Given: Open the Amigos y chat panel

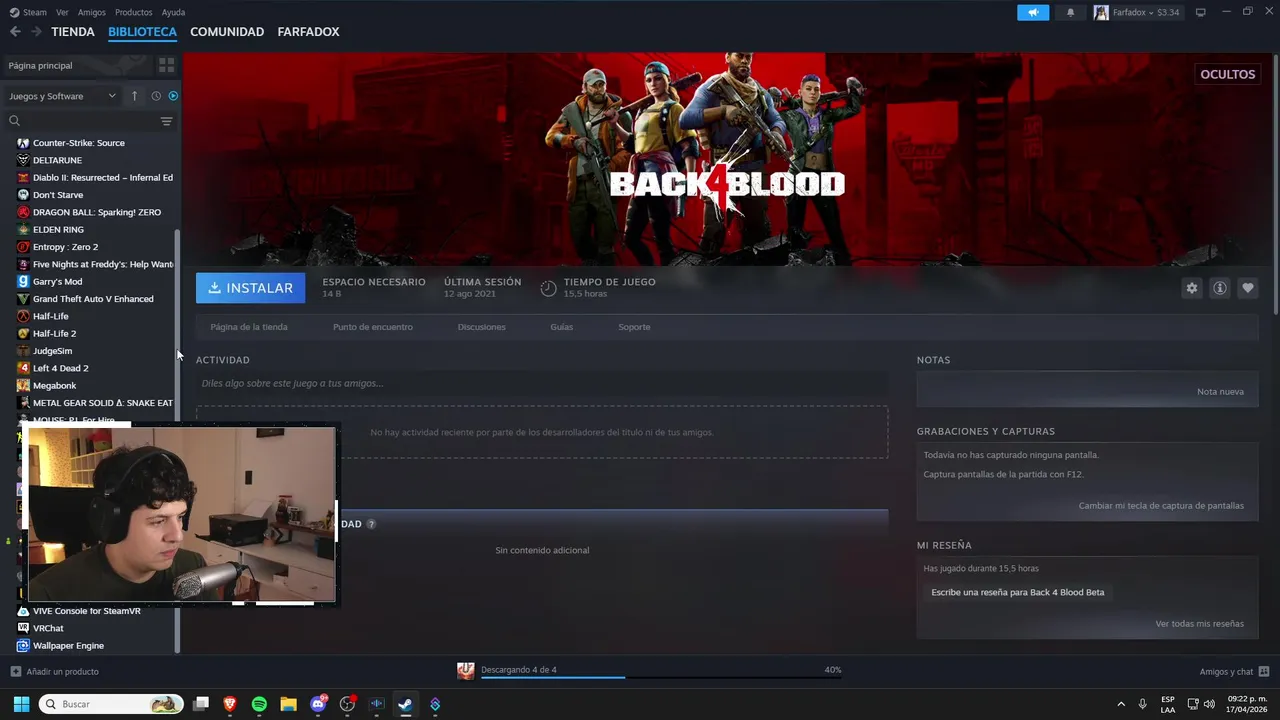Looking at the screenshot, I should coord(1234,671).
